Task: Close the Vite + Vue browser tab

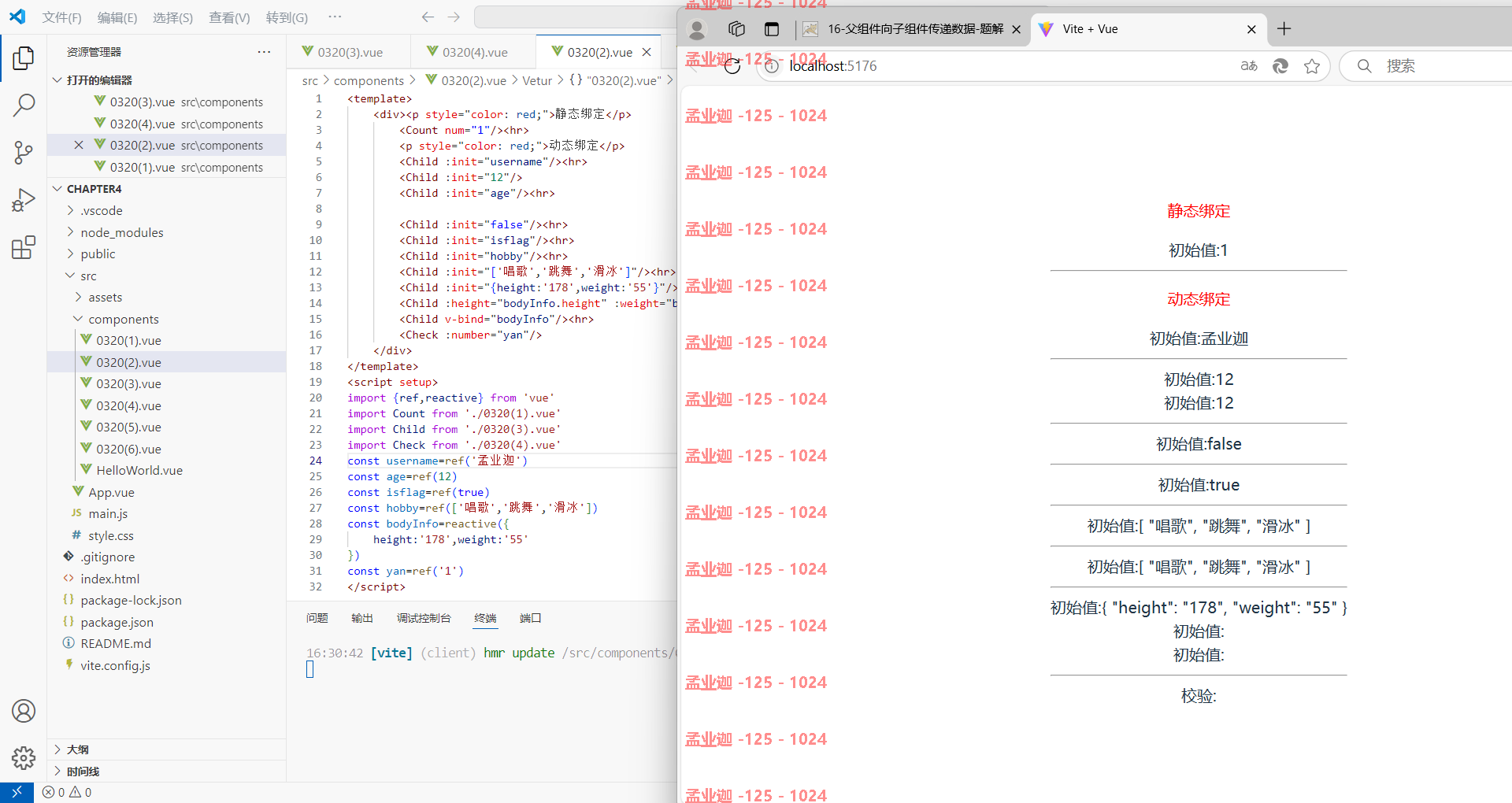Action: pos(1251,29)
